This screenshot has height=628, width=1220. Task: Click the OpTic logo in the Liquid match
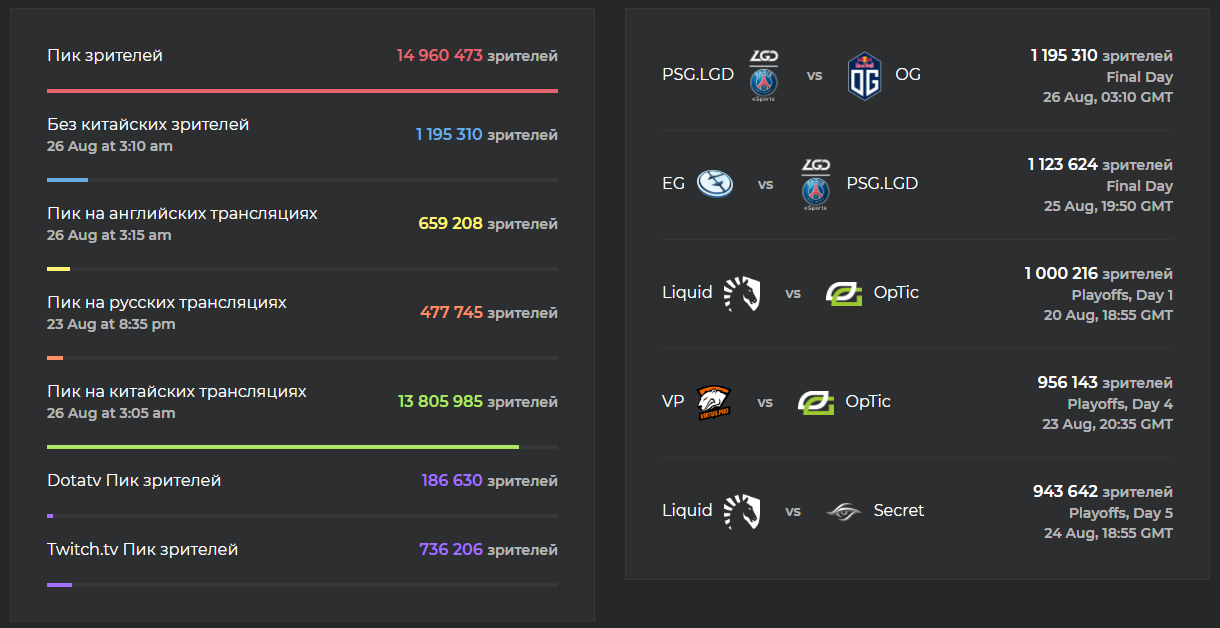click(x=844, y=293)
